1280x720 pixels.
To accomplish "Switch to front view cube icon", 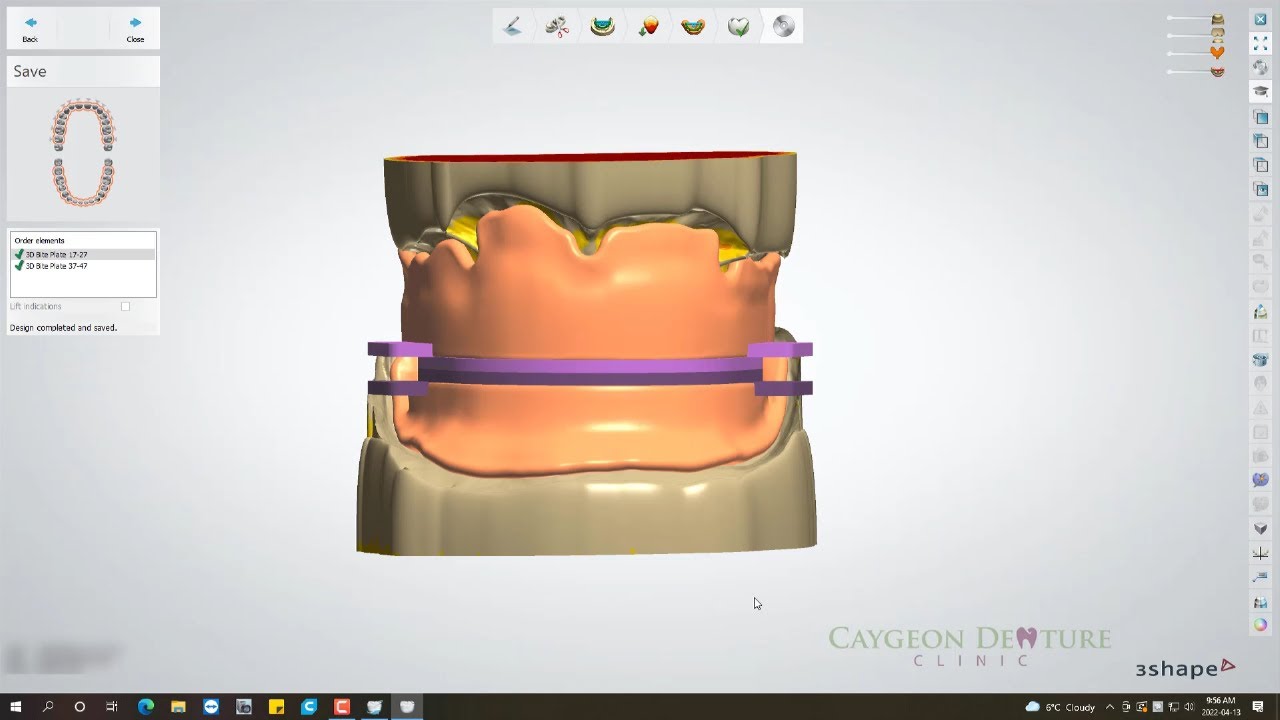I will pyautogui.click(x=1260, y=117).
